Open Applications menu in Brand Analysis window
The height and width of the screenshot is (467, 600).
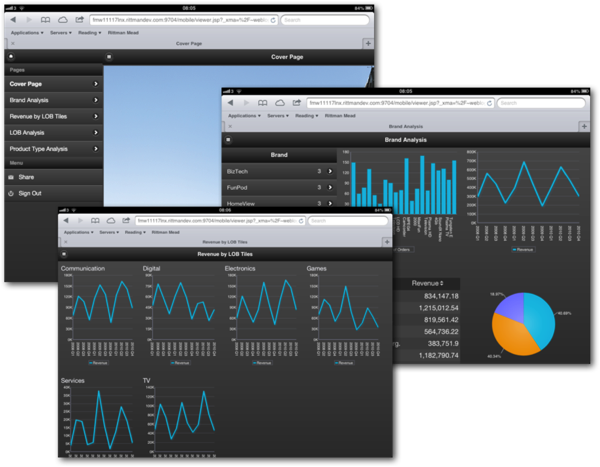click(x=244, y=116)
